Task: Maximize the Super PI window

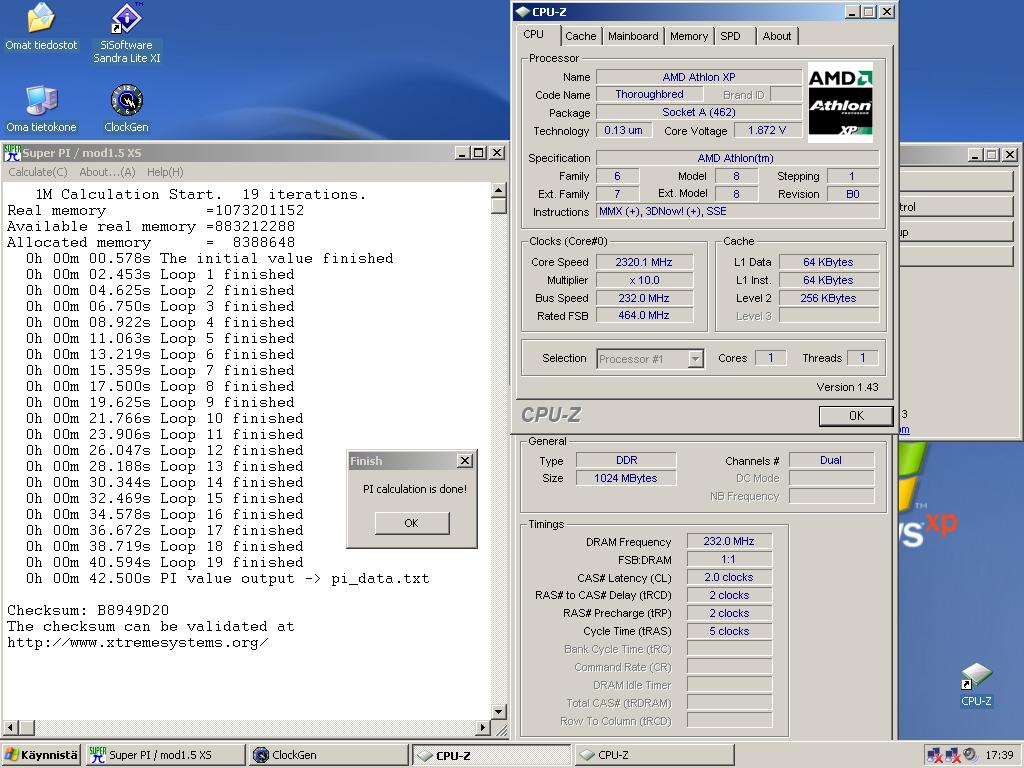Action: 479,153
